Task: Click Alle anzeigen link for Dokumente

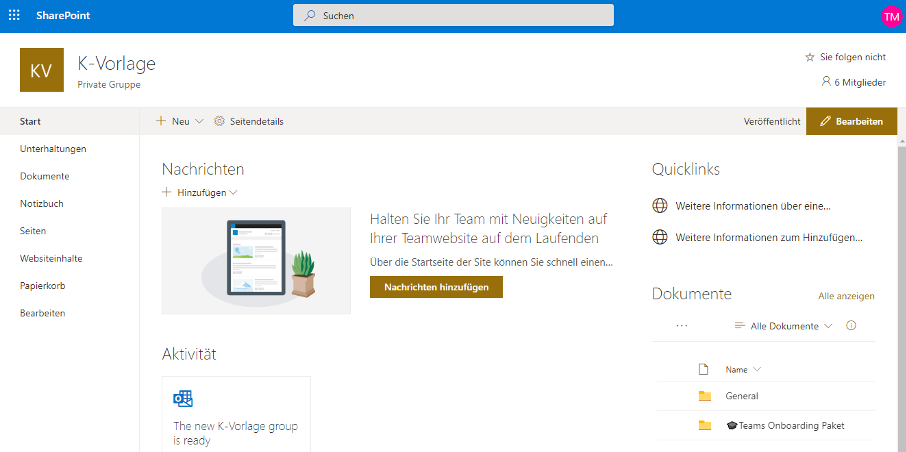Action: (846, 296)
